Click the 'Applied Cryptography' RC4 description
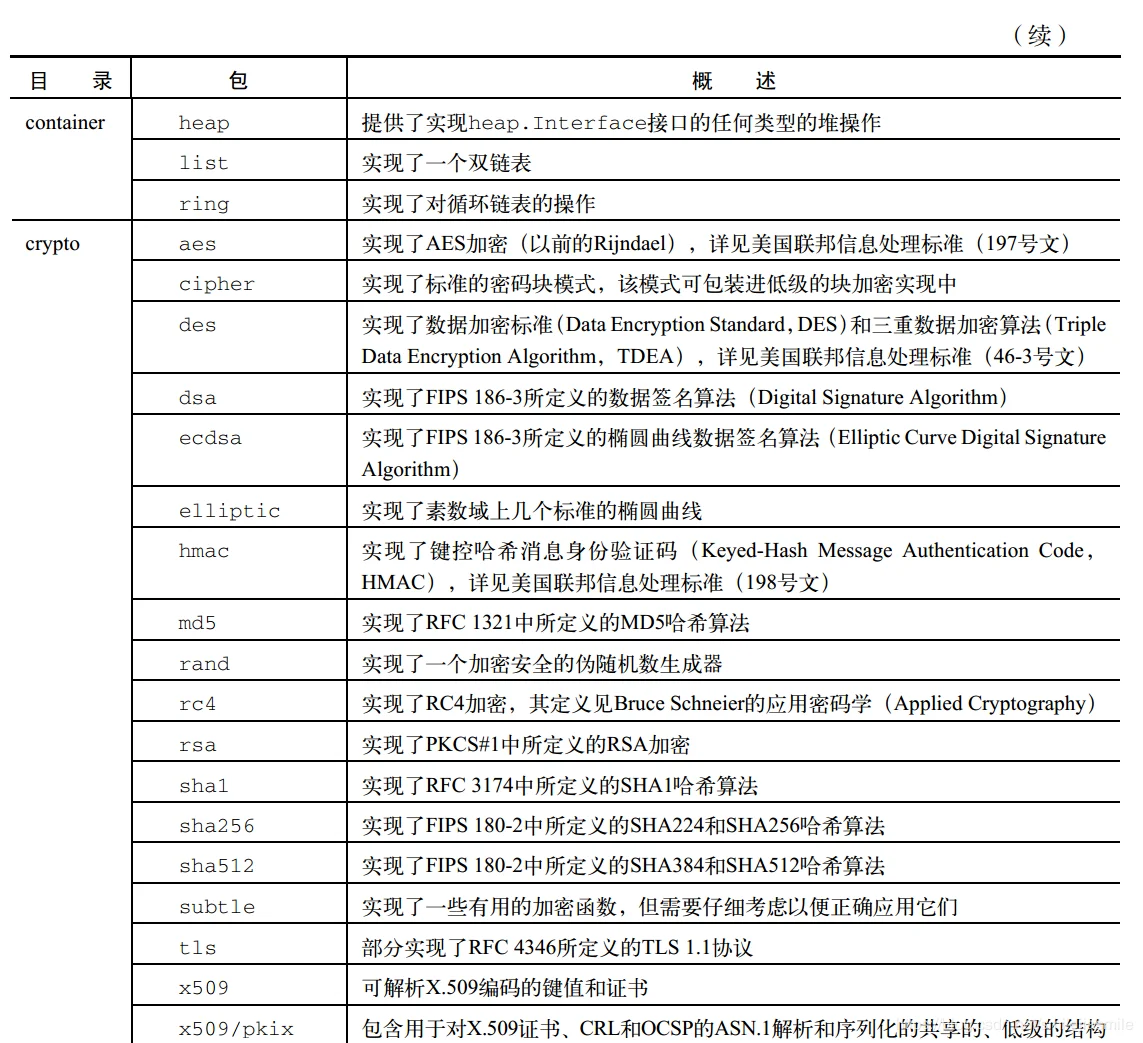Viewport: 1143px width, 1043px height. tap(729, 703)
